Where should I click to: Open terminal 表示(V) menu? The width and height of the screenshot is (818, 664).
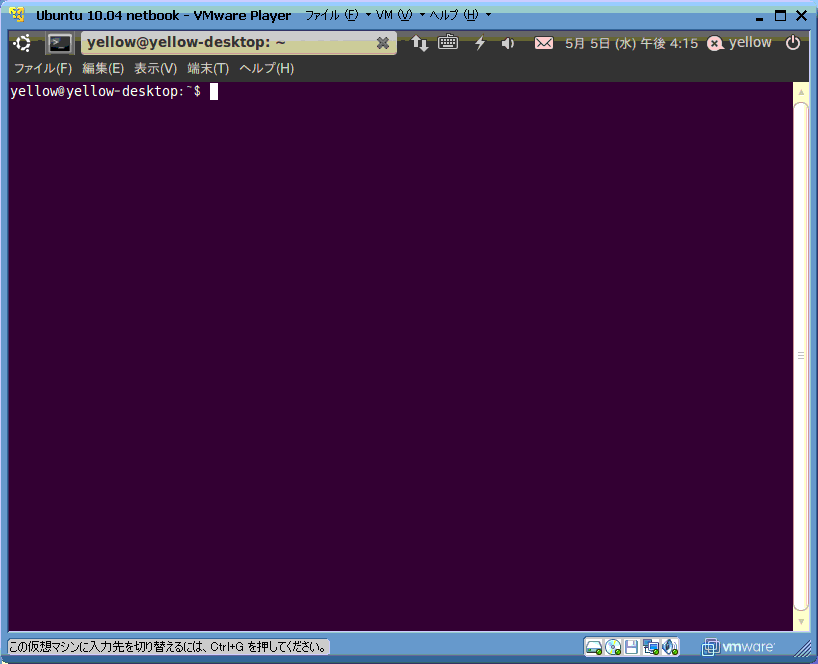155,68
